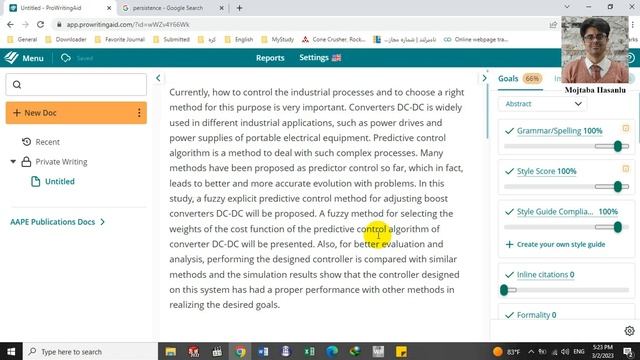
Task: Open the General bookmarks folder
Action: point(22,40)
